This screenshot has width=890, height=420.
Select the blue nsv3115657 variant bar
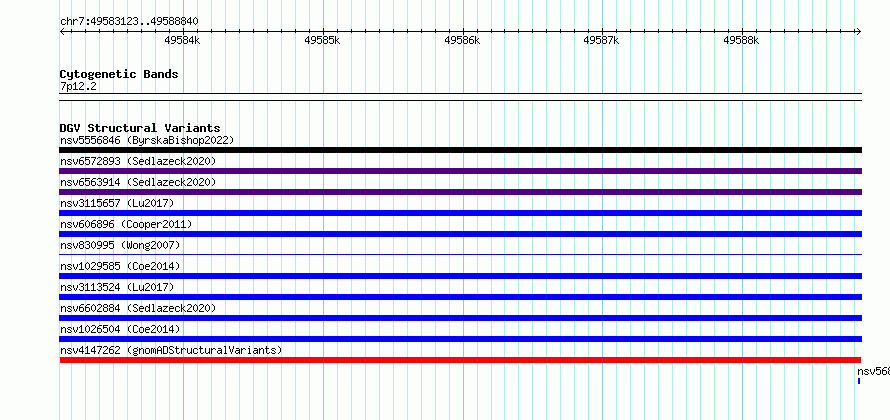point(460,213)
